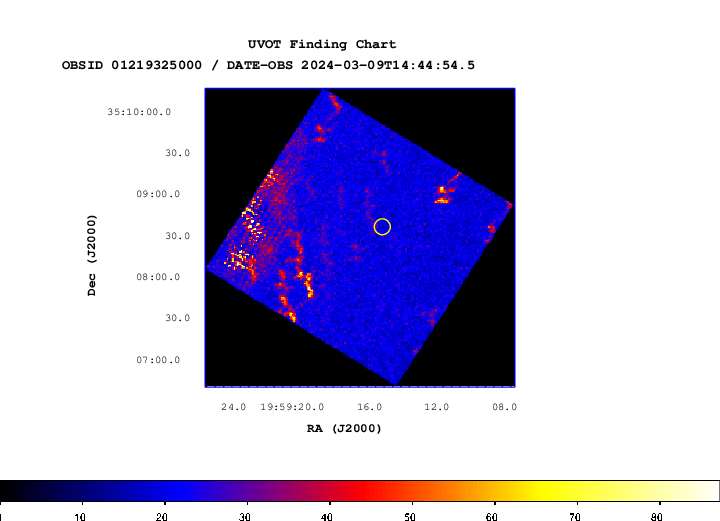Click colorbar value label '40'
Screen dimensions: 720x521
coord(326,517)
